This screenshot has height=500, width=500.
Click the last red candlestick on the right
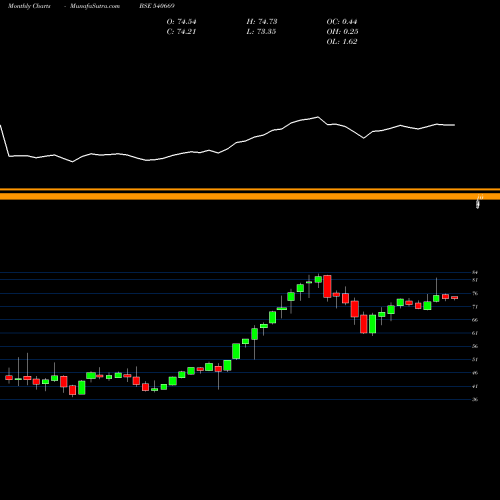455,298
